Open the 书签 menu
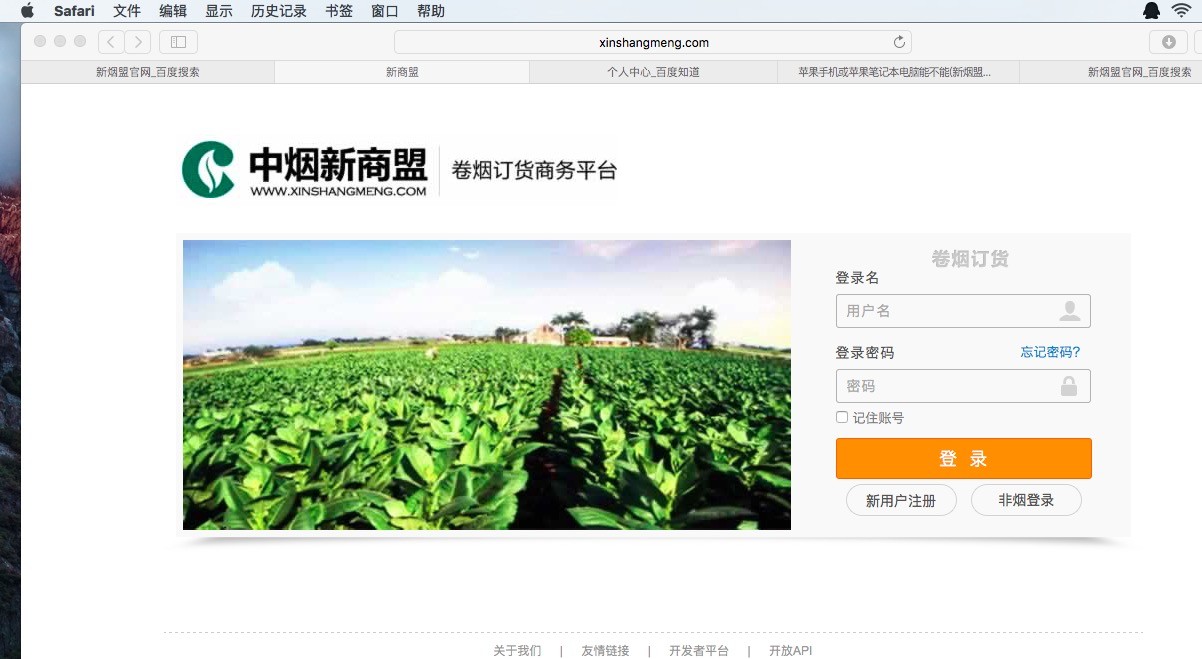This screenshot has height=659, width=1202. 339,11
